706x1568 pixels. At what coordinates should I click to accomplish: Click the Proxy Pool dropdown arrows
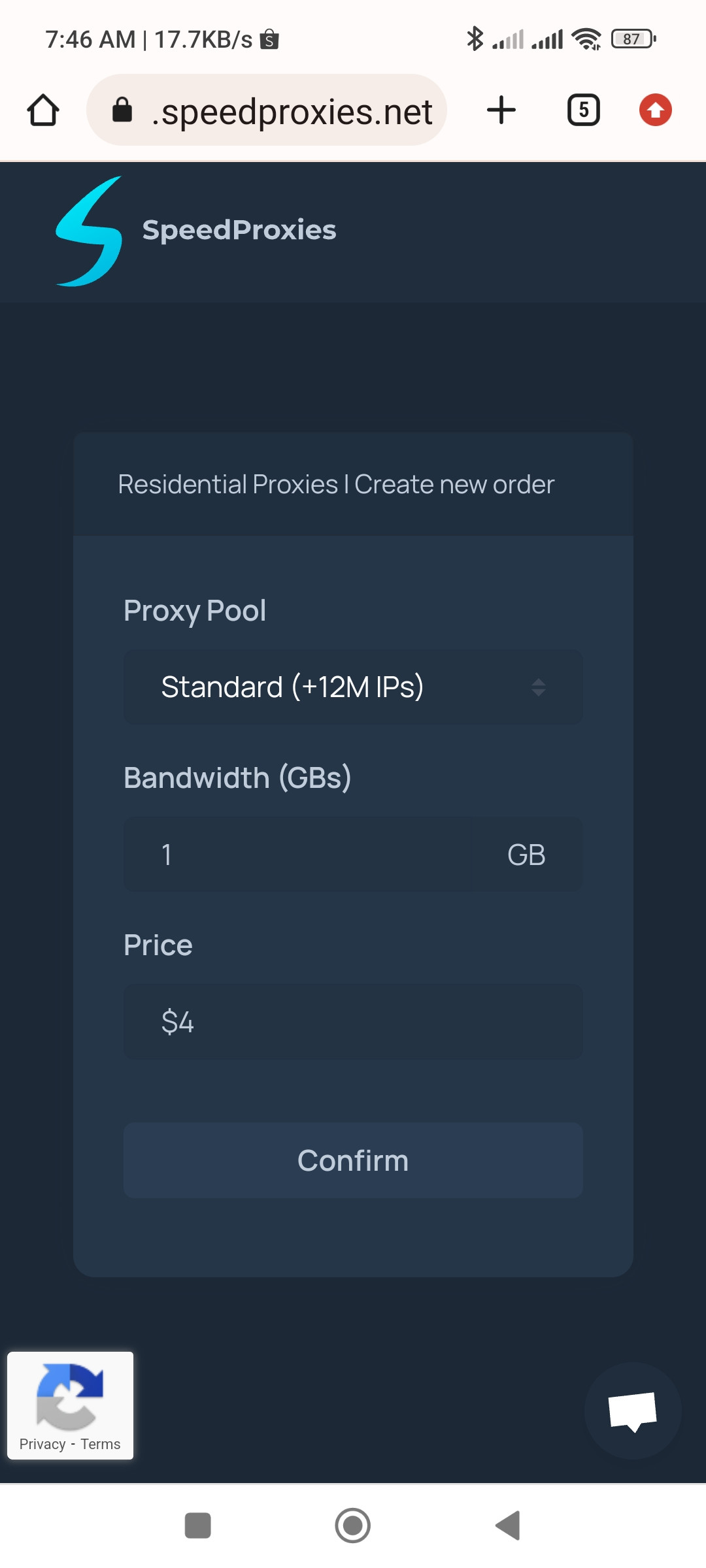pos(538,687)
